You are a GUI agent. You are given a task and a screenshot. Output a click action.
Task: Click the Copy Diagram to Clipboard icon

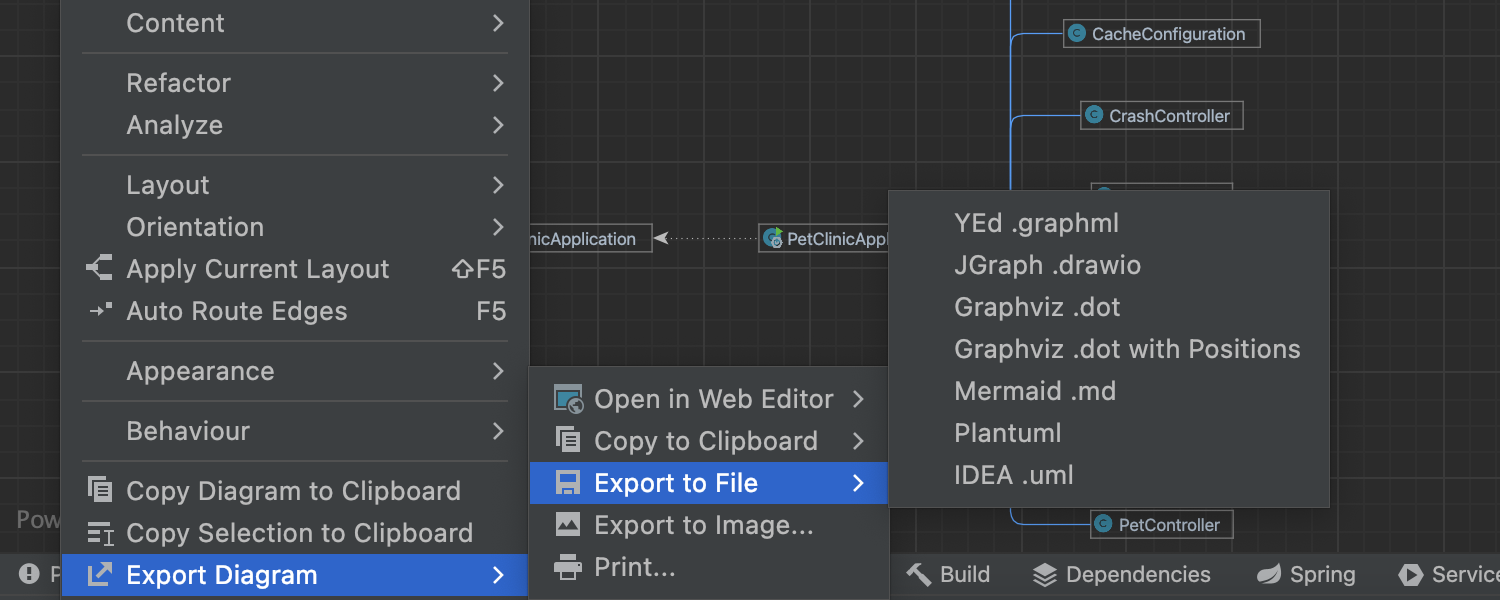100,490
